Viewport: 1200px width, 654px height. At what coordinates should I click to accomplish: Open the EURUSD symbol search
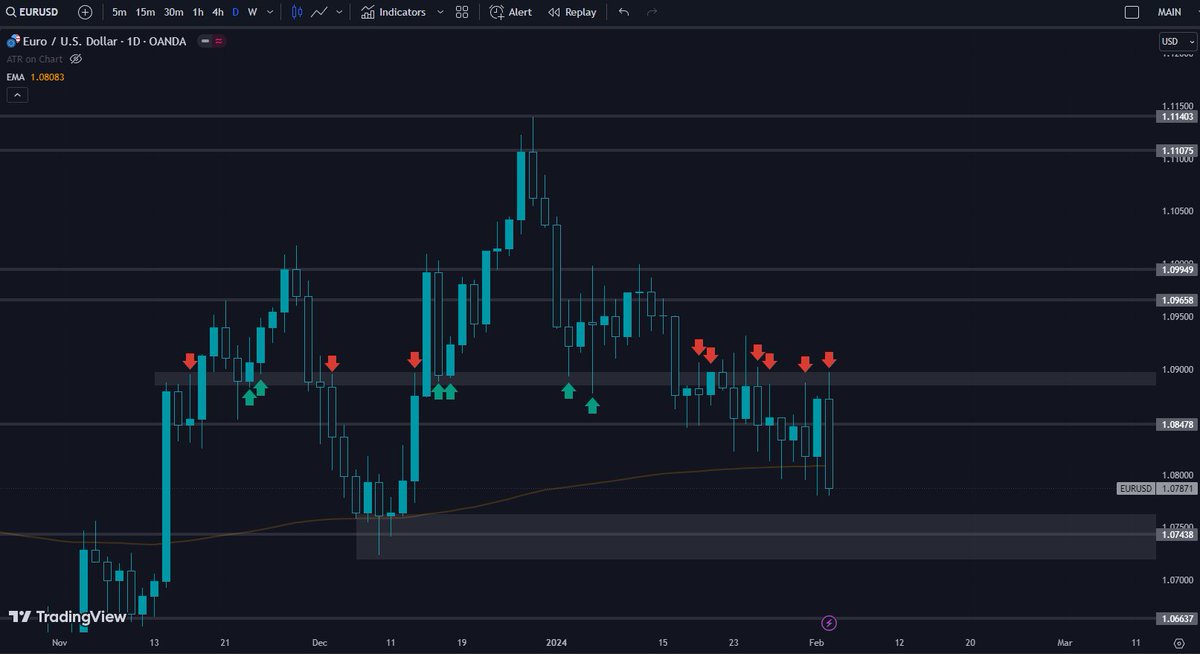[34, 12]
